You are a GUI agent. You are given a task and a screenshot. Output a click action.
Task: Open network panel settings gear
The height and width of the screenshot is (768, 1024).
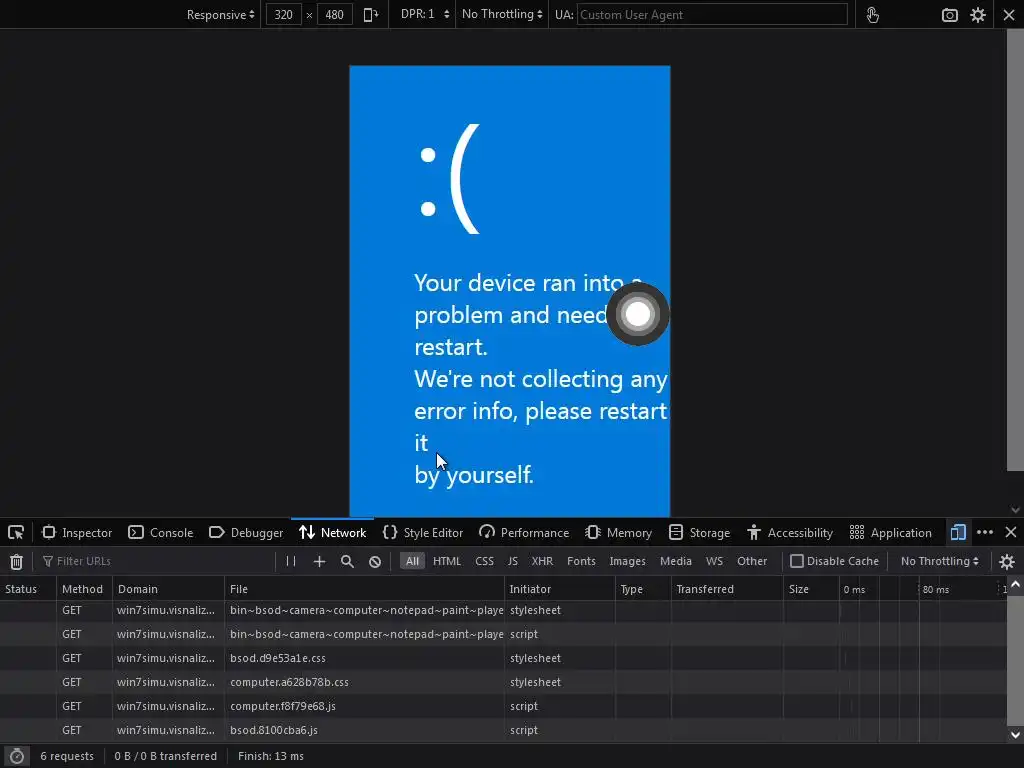[x=1007, y=562]
